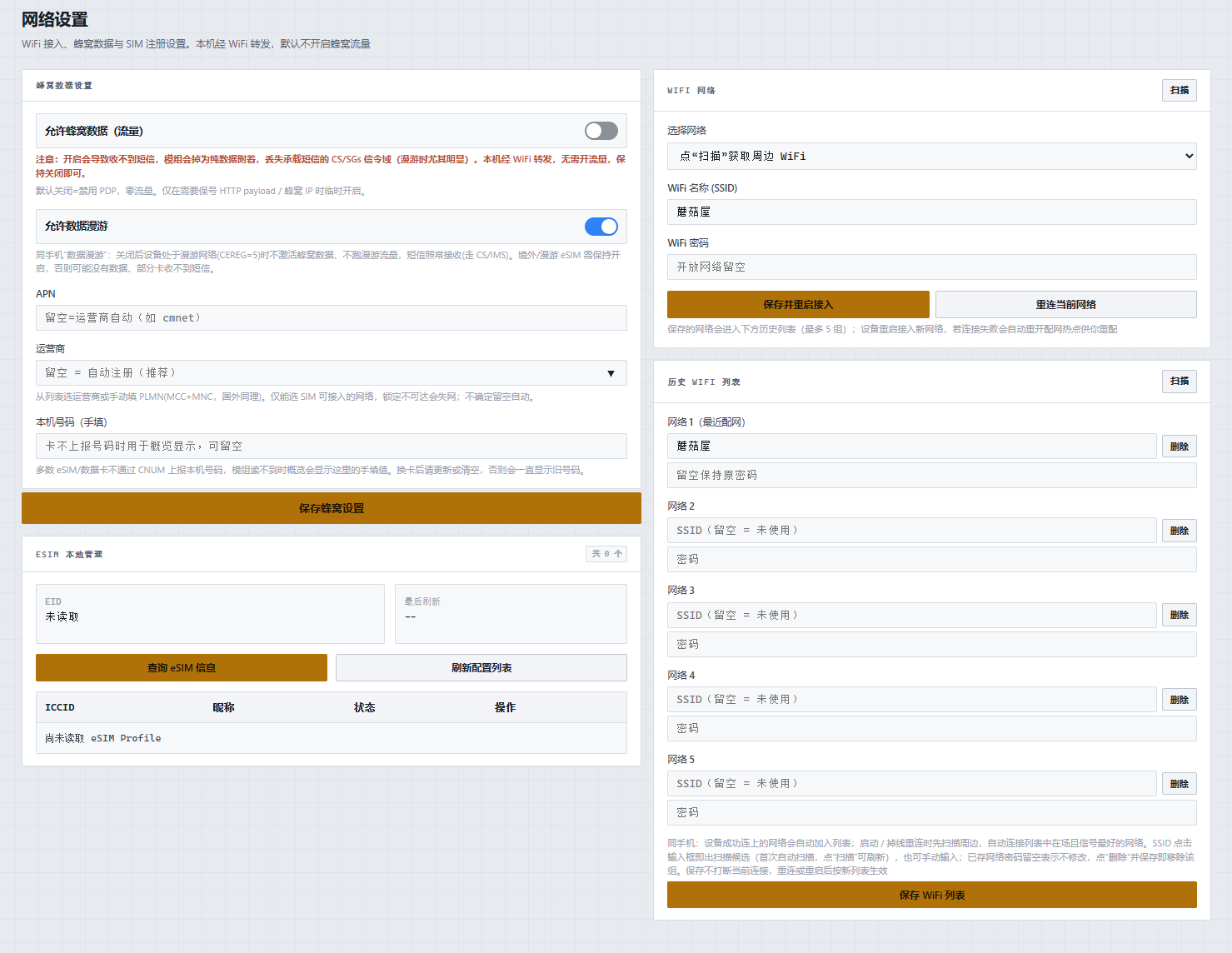Screen dimensions: 1232x953
Task: Click the 网络 1 password field
Action: point(932,476)
